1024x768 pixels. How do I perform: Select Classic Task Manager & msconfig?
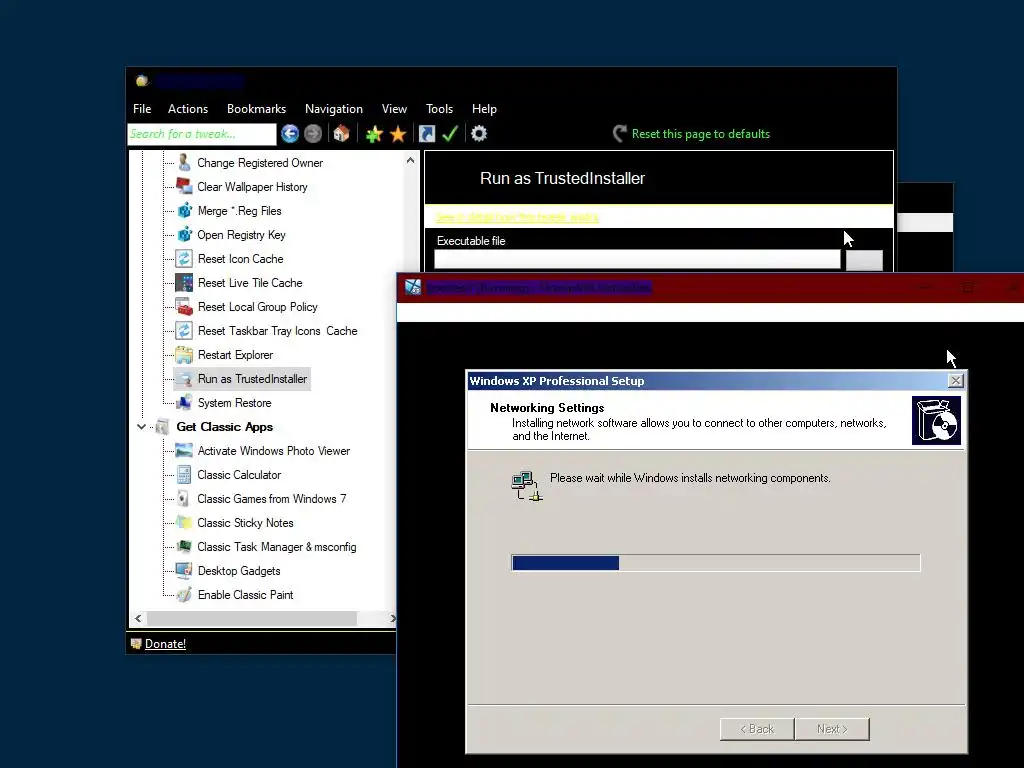pos(277,547)
